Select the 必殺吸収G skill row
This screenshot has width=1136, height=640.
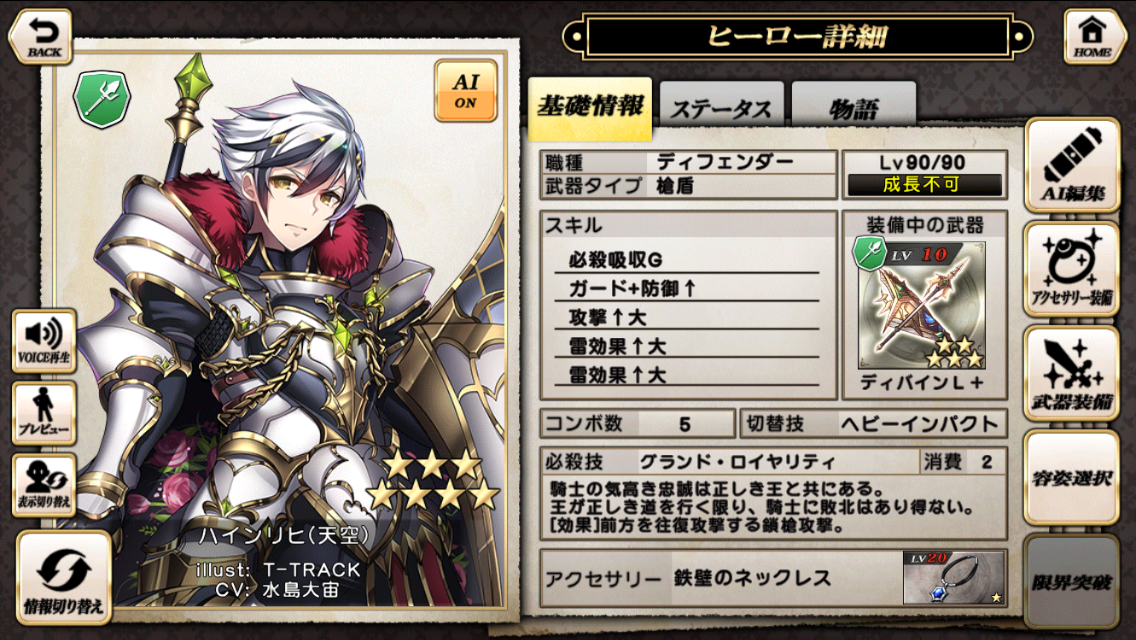pos(687,259)
